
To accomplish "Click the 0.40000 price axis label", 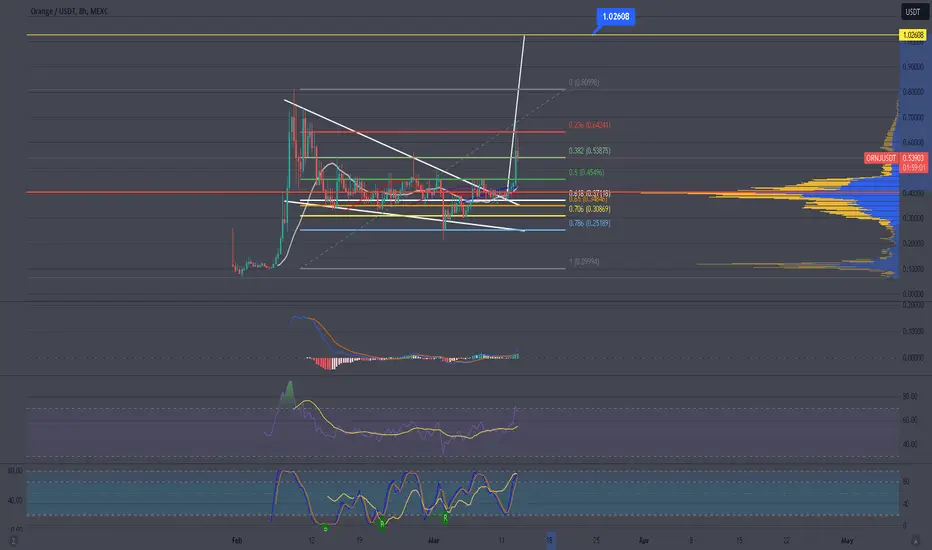I will coord(913,193).
